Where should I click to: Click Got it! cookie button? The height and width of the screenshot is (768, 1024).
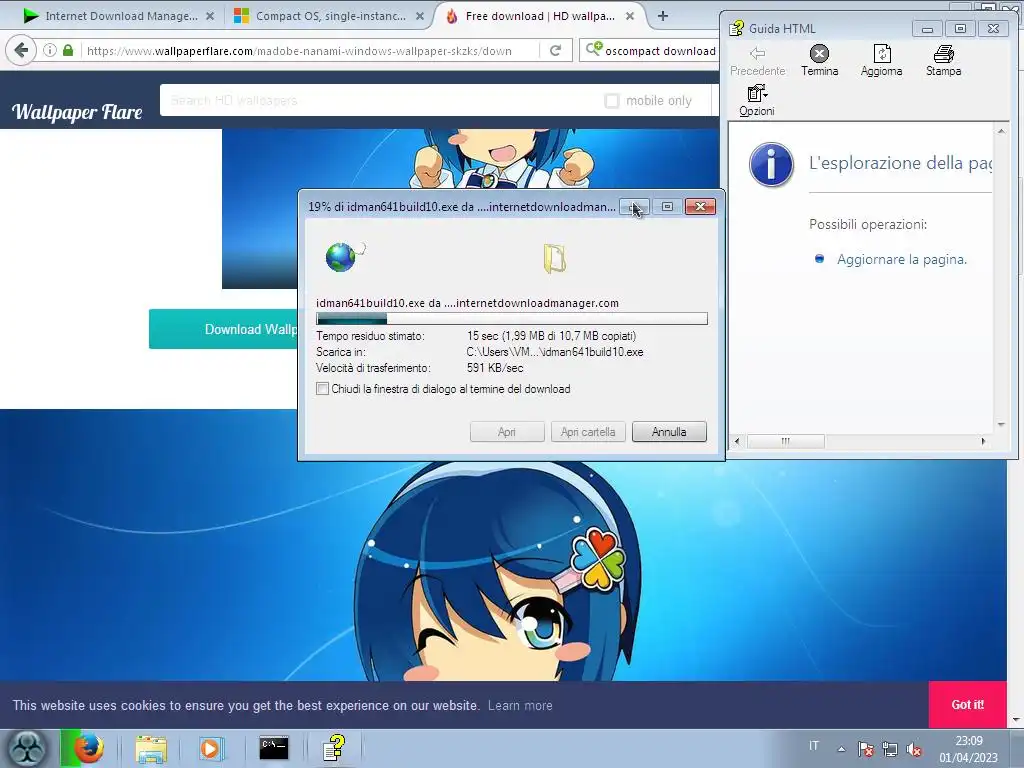[967, 705]
